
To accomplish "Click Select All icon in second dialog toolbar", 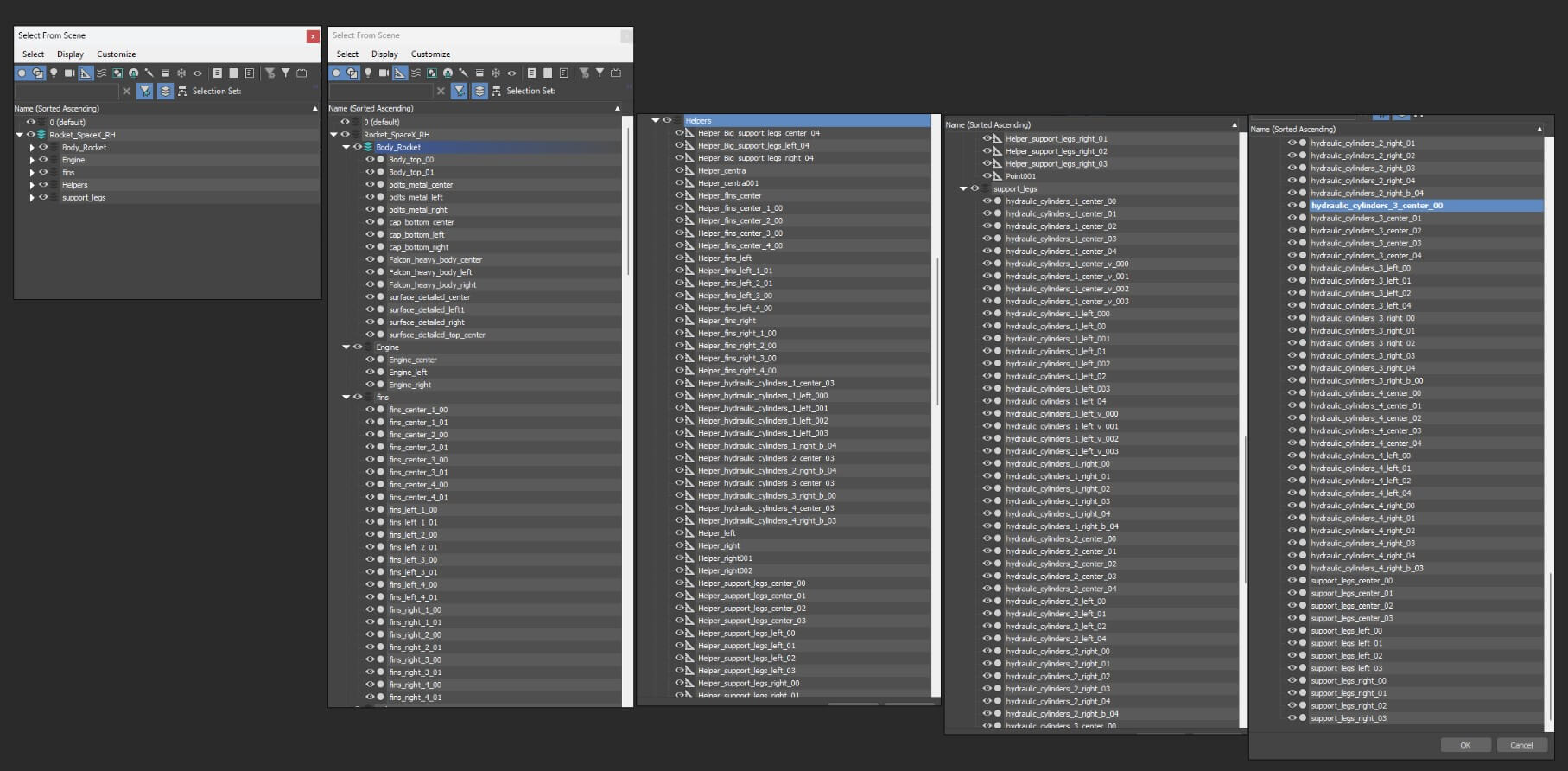I will pyautogui.click(x=532, y=73).
